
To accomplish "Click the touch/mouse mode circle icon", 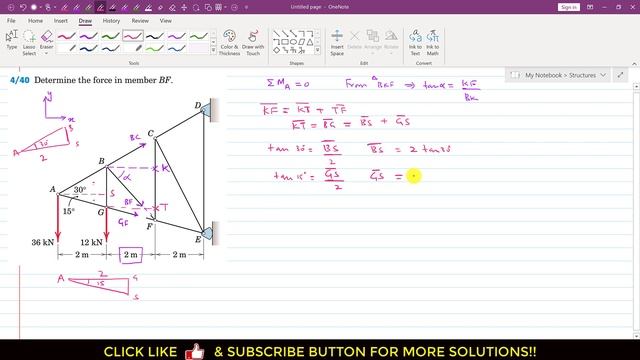I will pos(34,7).
